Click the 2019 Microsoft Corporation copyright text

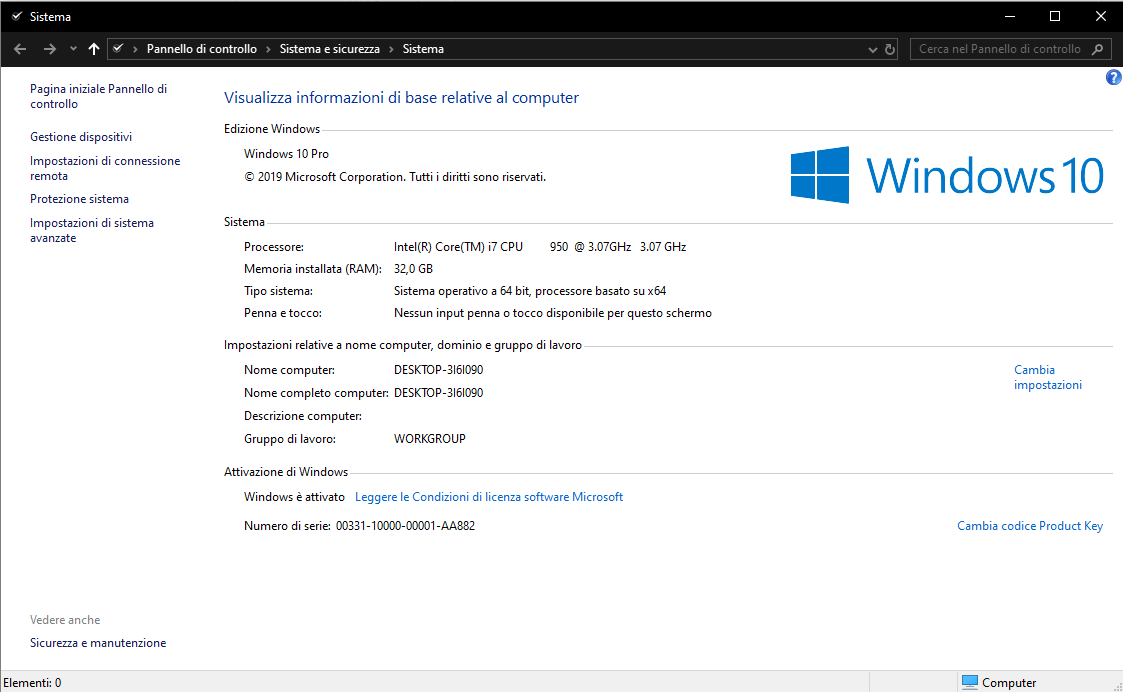pyautogui.click(x=395, y=177)
